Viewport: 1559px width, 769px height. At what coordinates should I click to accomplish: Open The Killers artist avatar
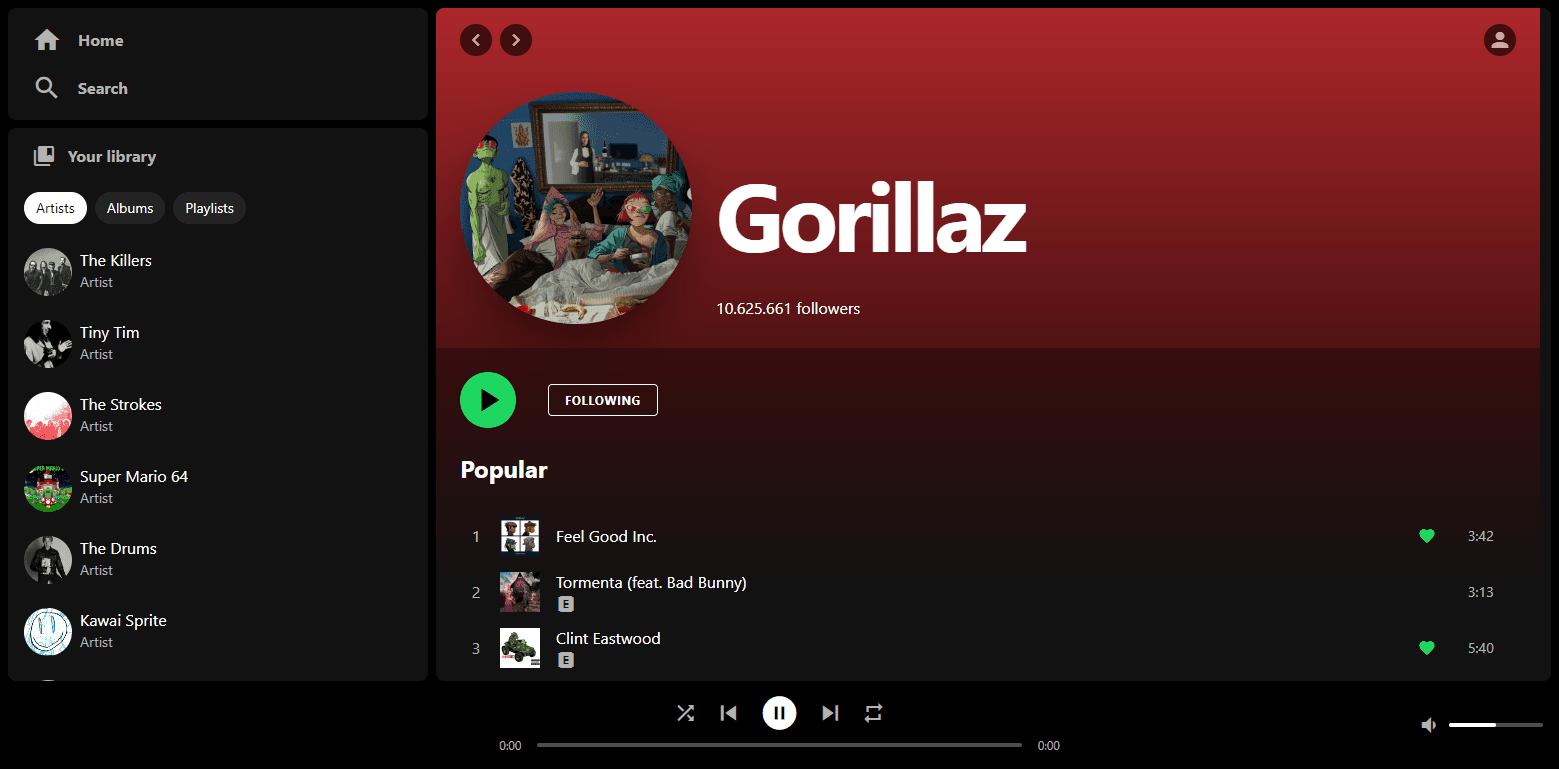tap(48, 272)
